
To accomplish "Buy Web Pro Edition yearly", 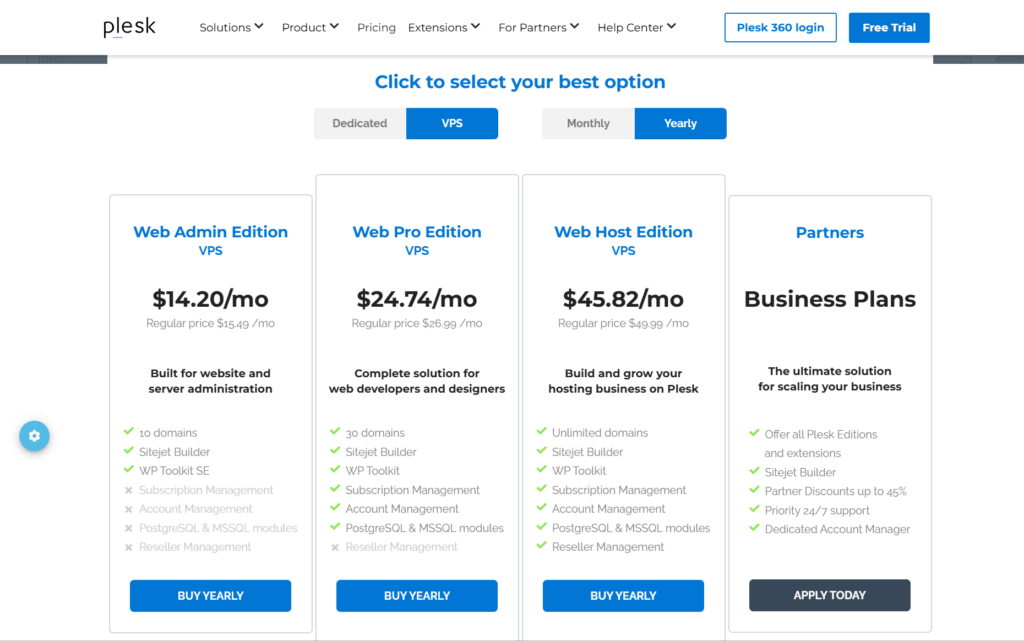I will tap(417, 596).
